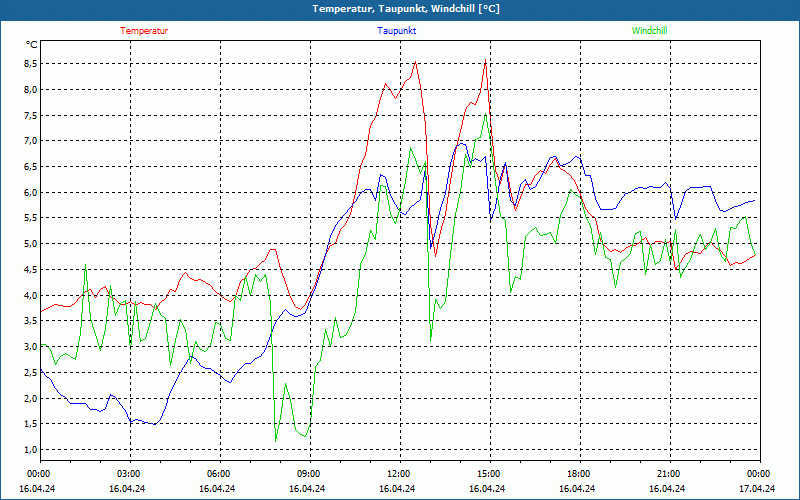The width and height of the screenshot is (800, 500).
Task: Select the 5,5 y-axis tick label
Action: point(30,218)
